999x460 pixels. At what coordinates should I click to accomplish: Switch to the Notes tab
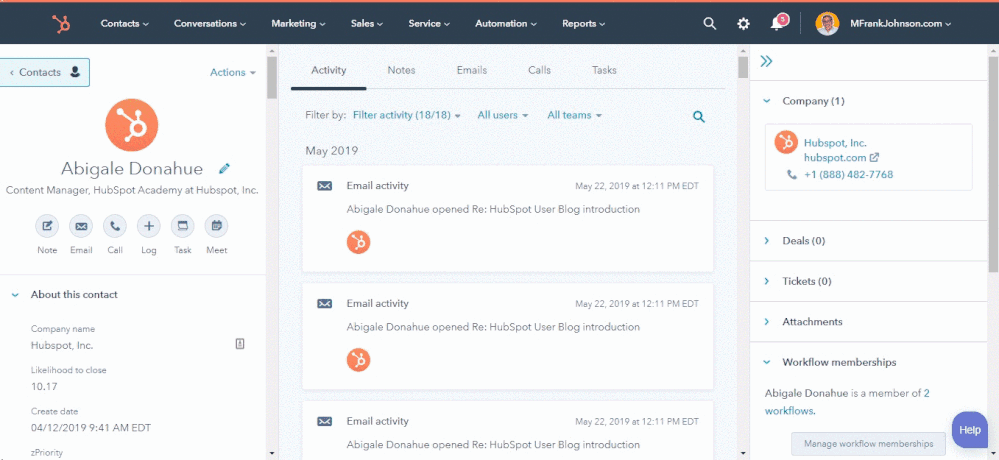(401, 70)
